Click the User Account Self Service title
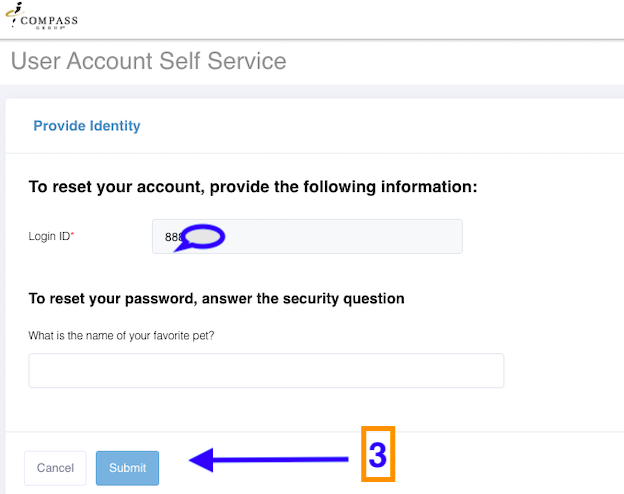 click(148, 61)
